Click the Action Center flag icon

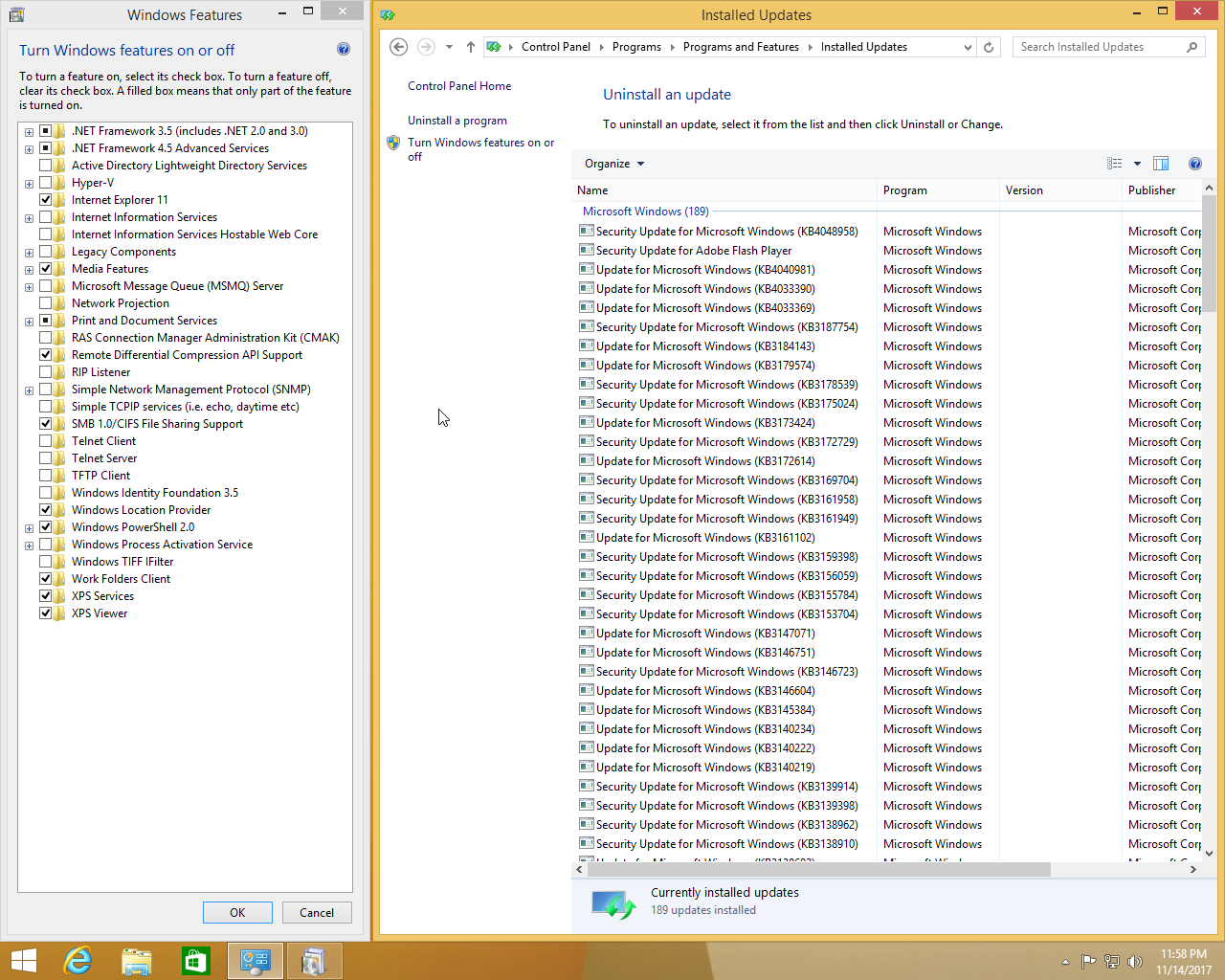pos(1089,962)
